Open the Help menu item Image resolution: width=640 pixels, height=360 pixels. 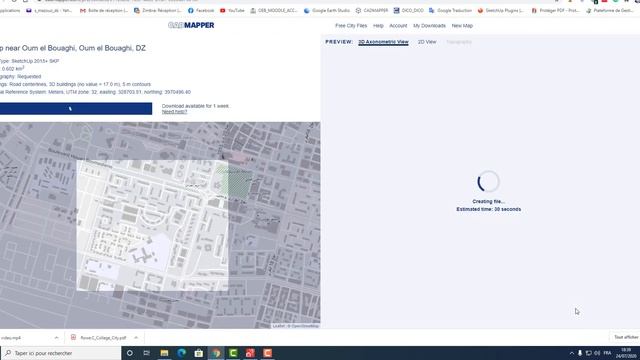[378, 26]
